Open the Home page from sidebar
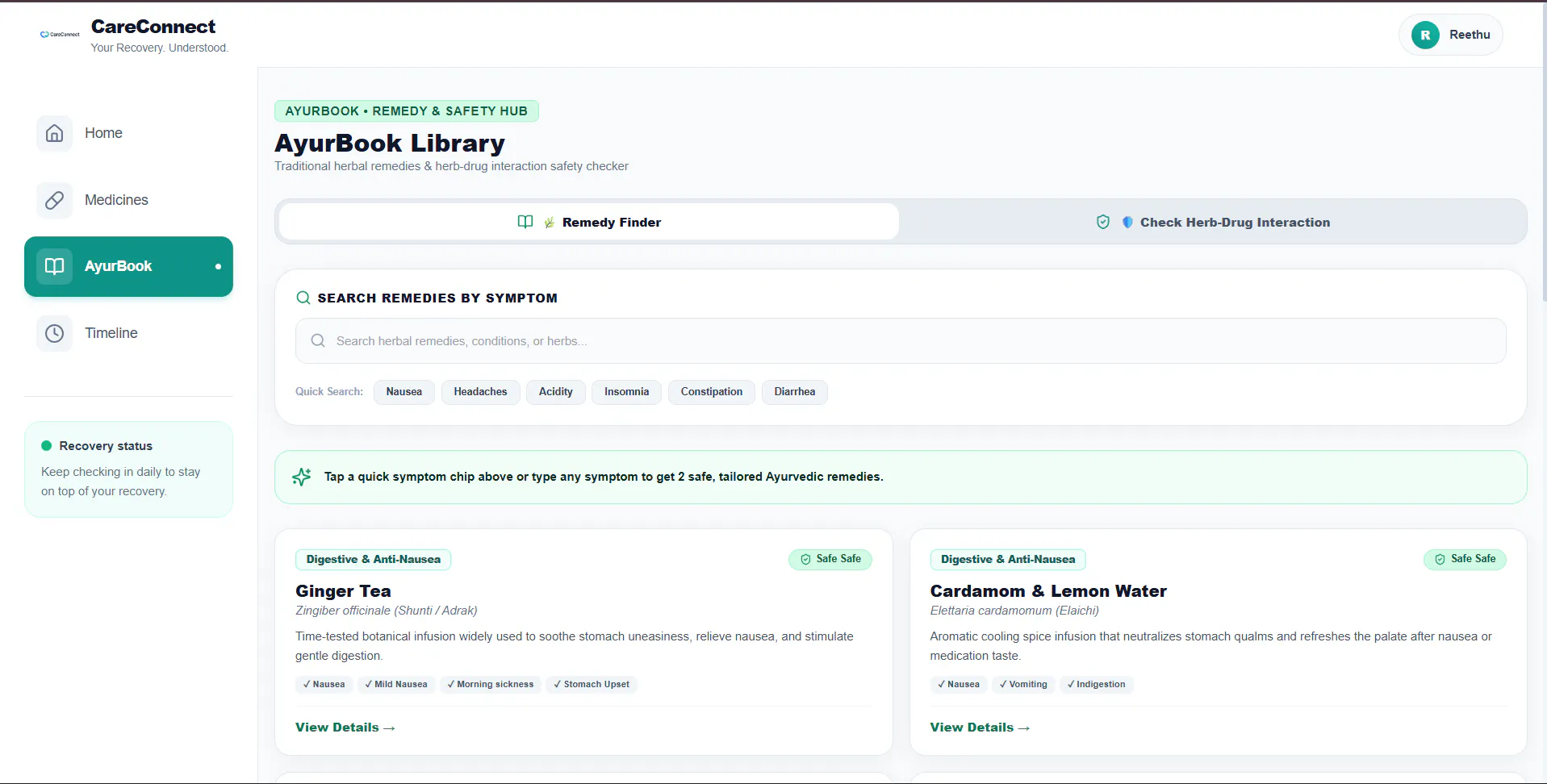This screenshot has width=1547, height=784. pyautogui.click(x=128, y=133)
